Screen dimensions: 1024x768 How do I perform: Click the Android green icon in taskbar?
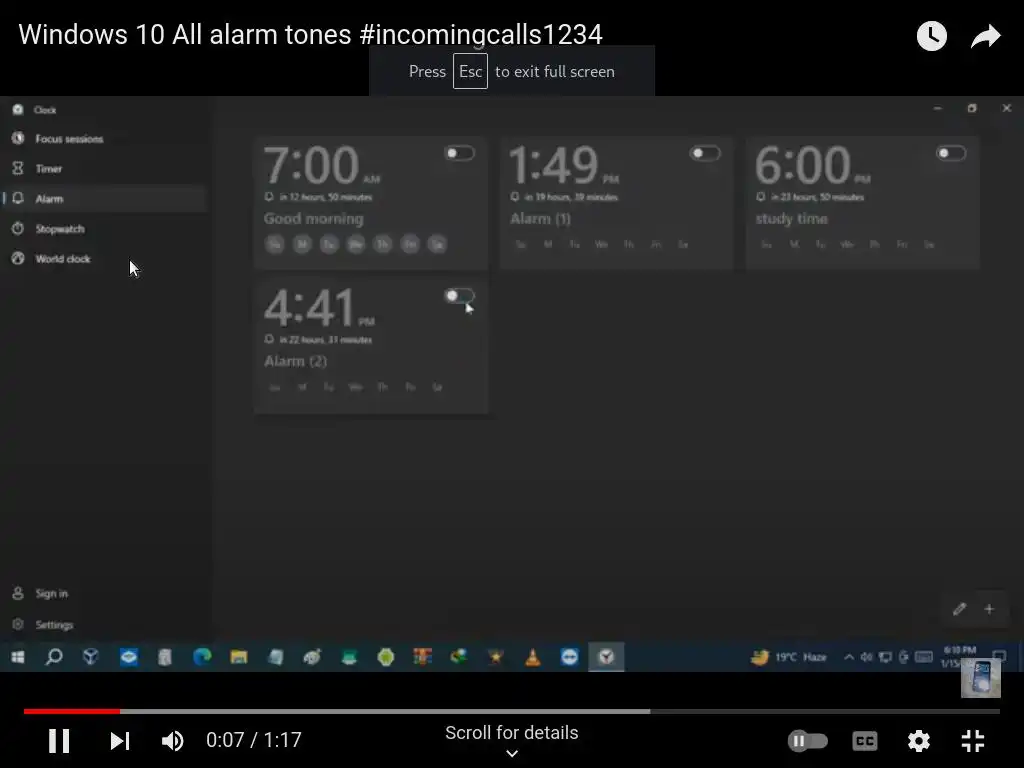click(386, 657)
